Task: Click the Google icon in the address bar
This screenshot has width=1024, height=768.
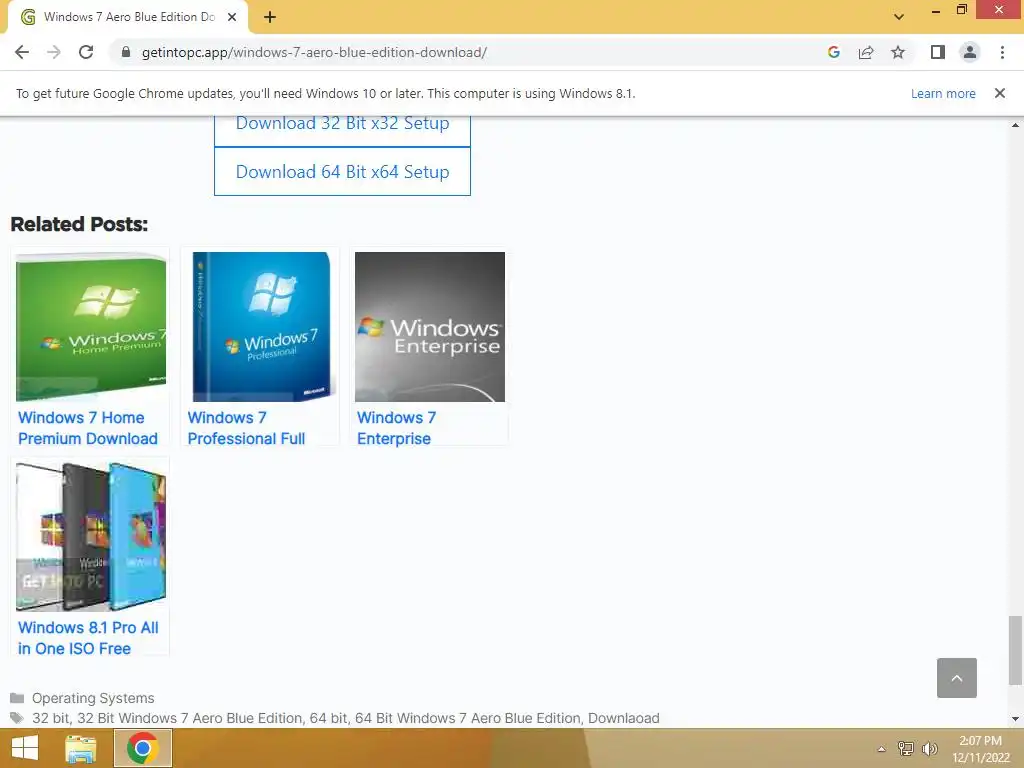Action: [x=833, y=52]
